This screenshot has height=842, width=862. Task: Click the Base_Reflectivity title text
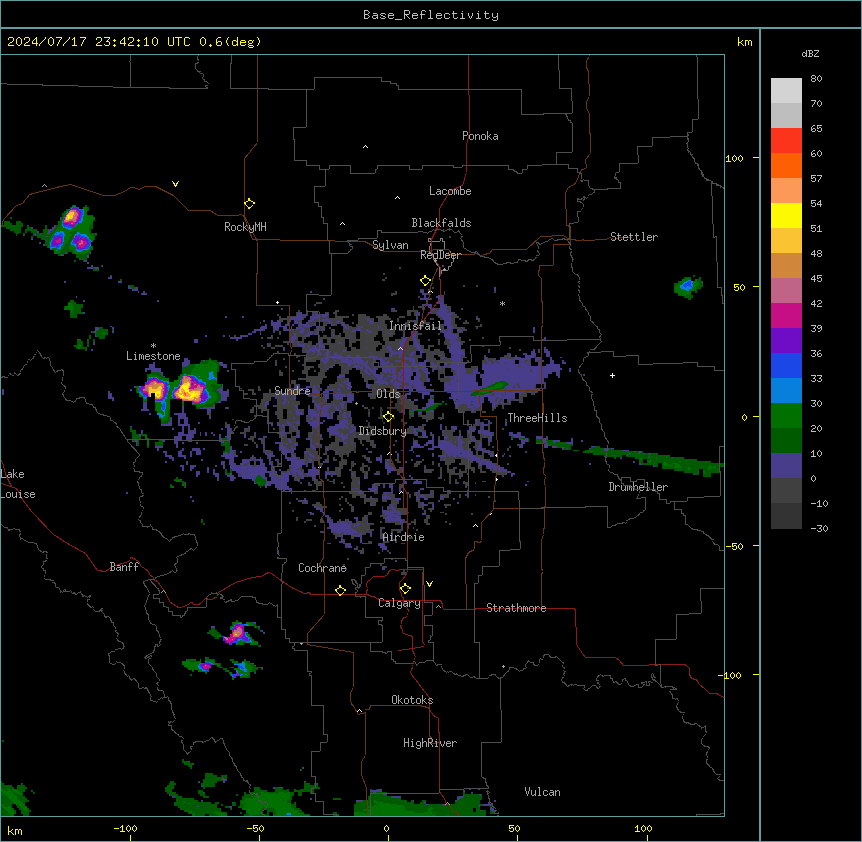point(431,15)
